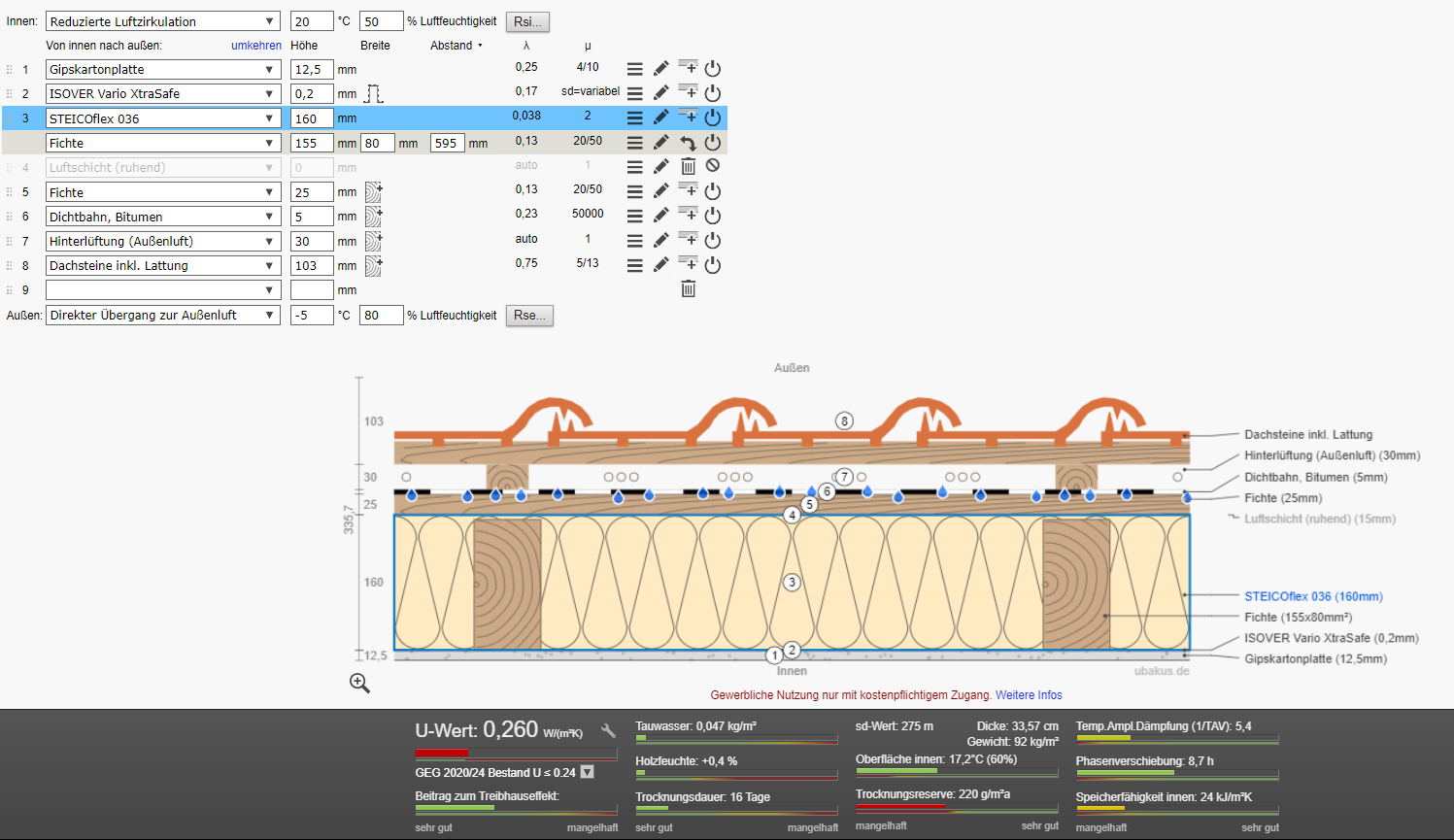Edit the Fichte 155 mm rafter material
Screen dimensions: 1454x840
tap(661, 143)
